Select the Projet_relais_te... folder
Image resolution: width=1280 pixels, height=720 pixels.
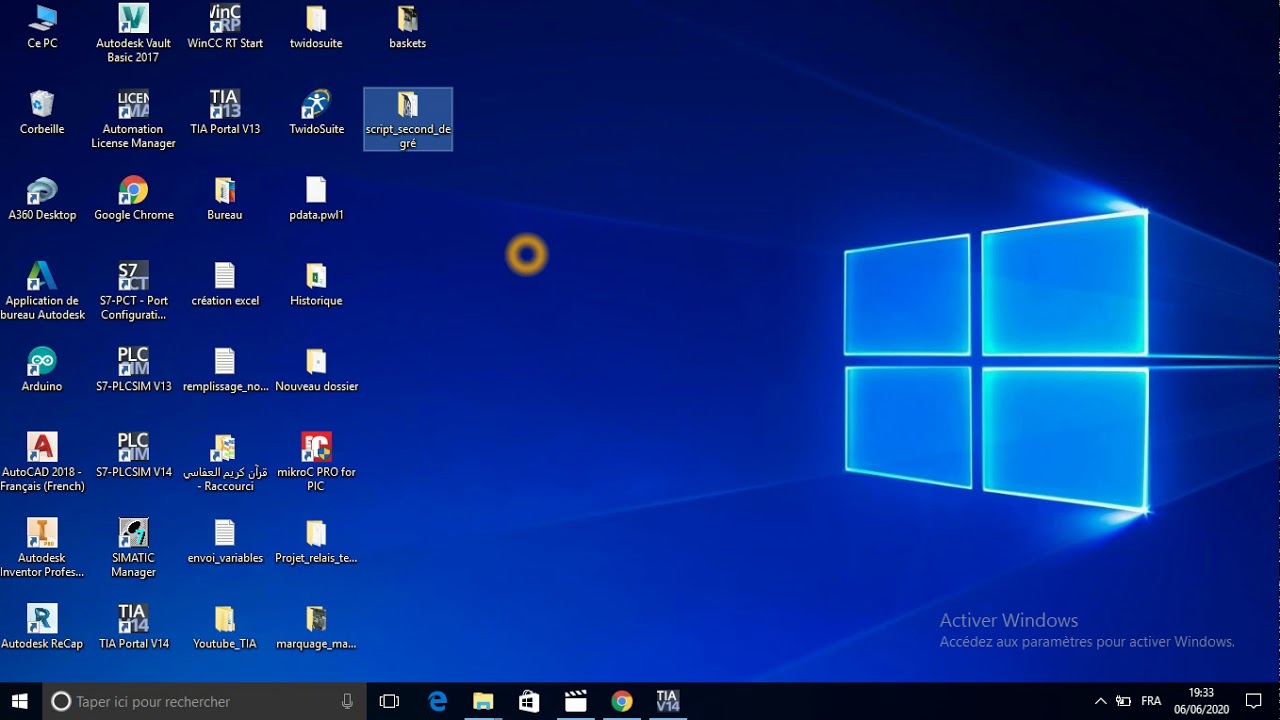tap(316, 543)
